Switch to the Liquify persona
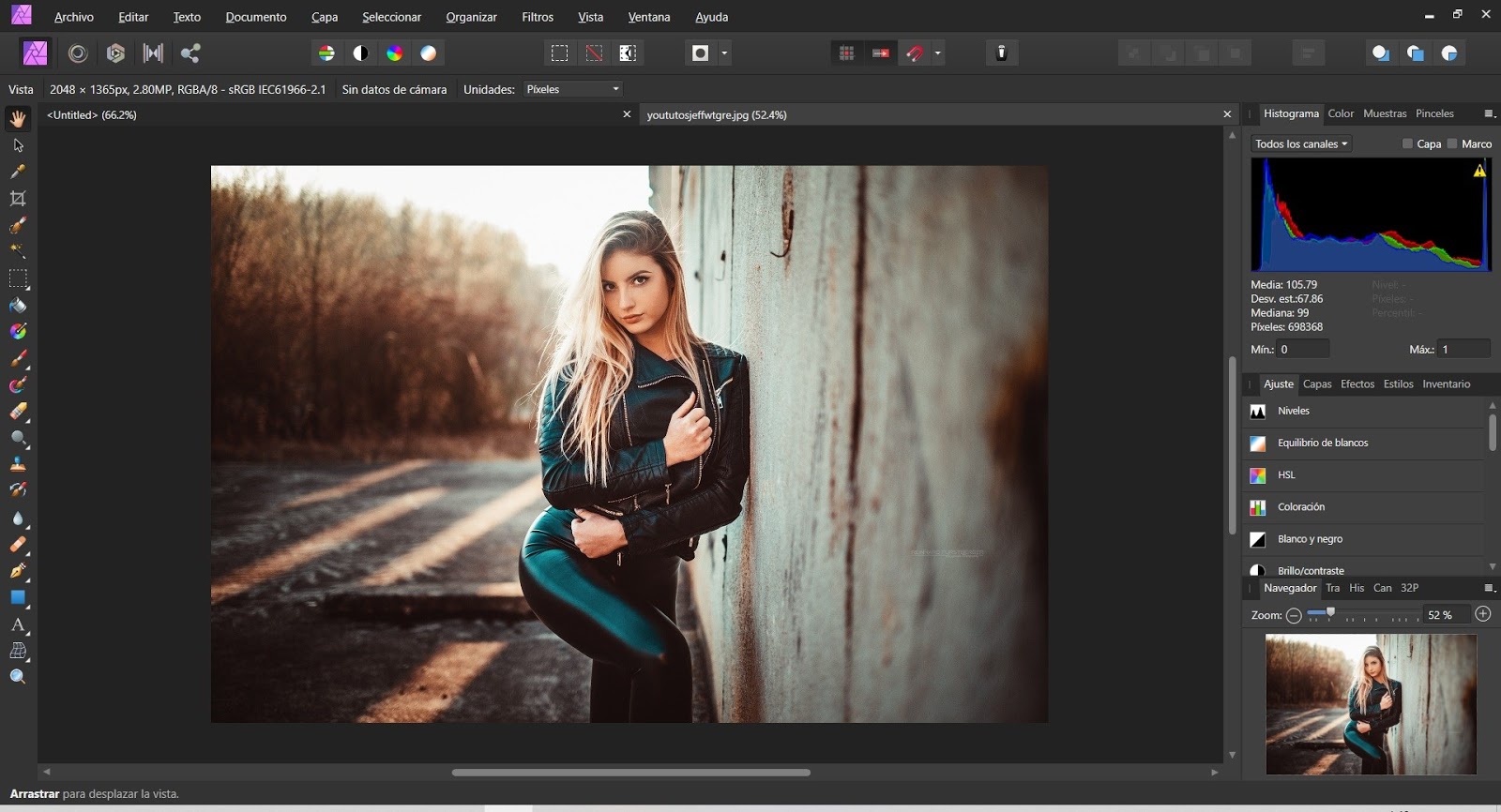Screen dimensions: 1501x812 tap(78, 53)
